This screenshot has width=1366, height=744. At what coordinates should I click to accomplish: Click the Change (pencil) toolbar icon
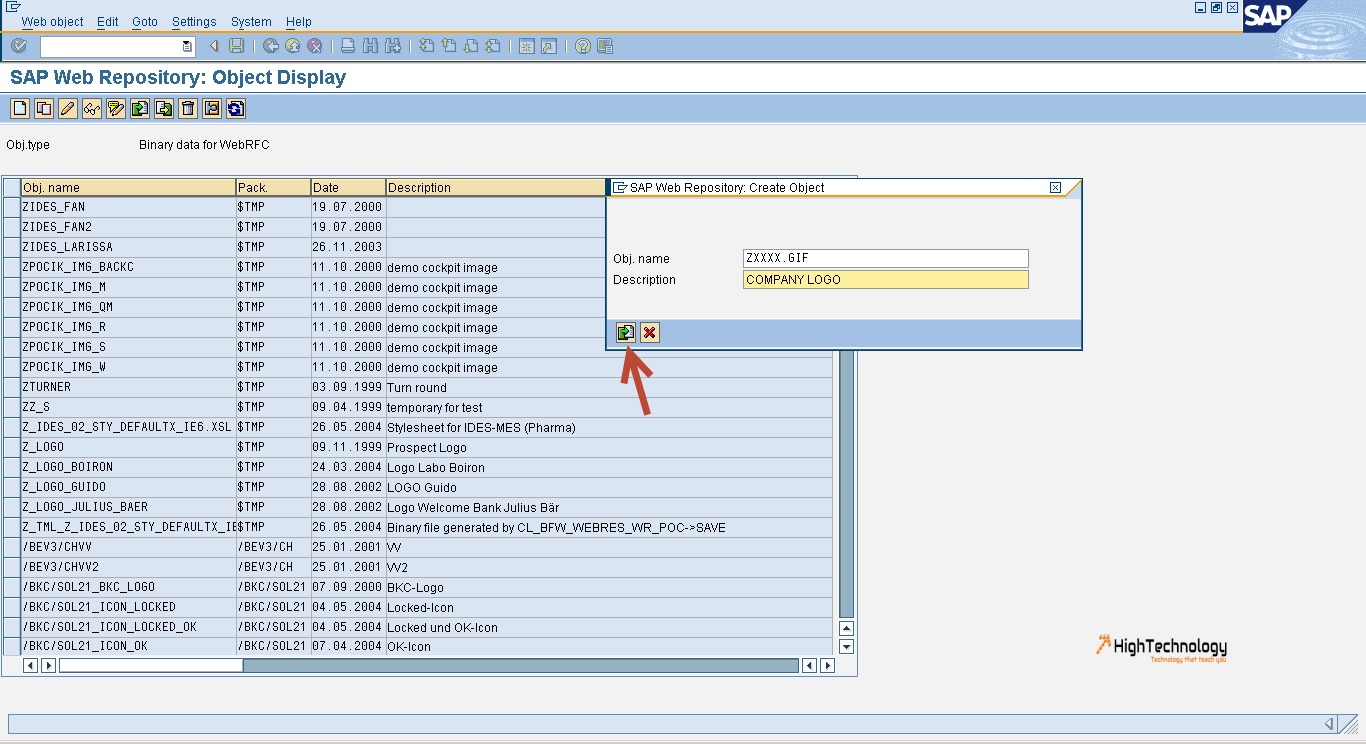(68, 109)
